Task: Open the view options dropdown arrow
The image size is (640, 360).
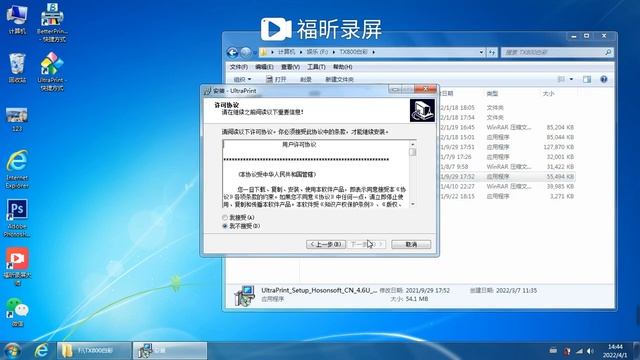Action: pyautogui.click(x=571, y=79)
